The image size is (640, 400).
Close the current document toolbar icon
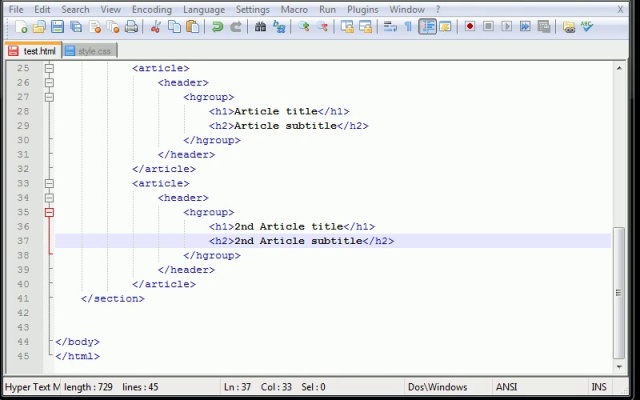tap(95, 27)
